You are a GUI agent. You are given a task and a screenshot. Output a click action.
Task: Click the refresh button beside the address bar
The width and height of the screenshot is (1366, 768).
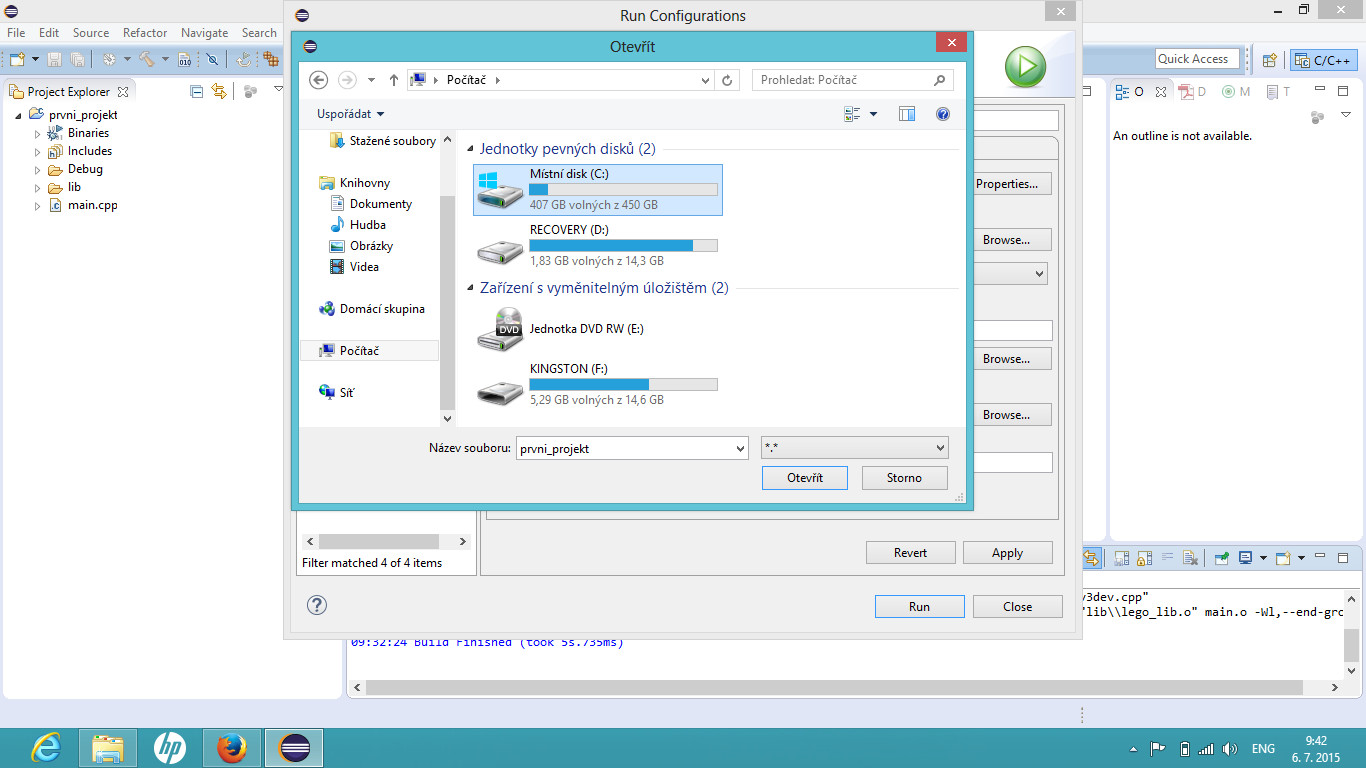pyautogui.click(x=727, y=80)
